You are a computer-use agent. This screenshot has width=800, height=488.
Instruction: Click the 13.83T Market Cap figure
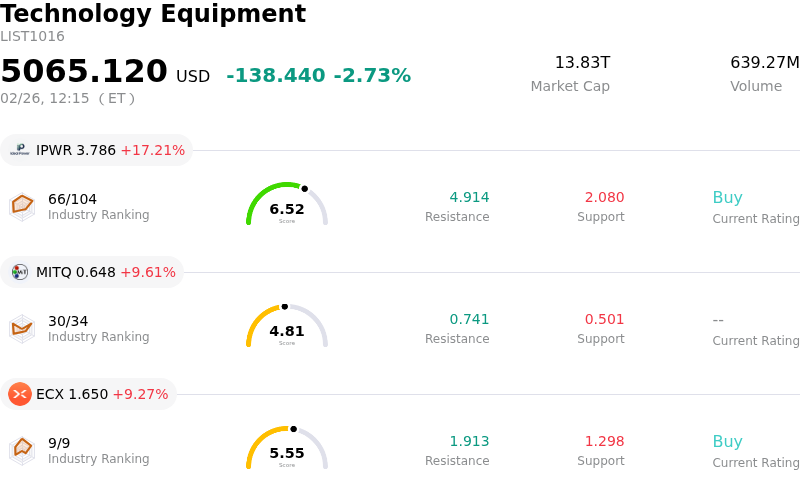coord(582,63)
